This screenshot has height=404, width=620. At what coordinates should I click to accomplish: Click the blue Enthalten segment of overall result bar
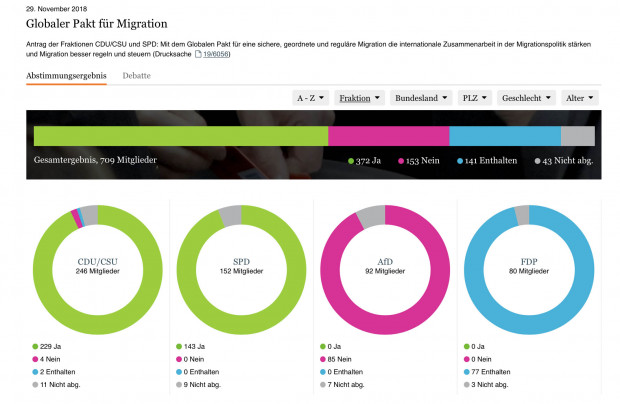coord(505,136)
